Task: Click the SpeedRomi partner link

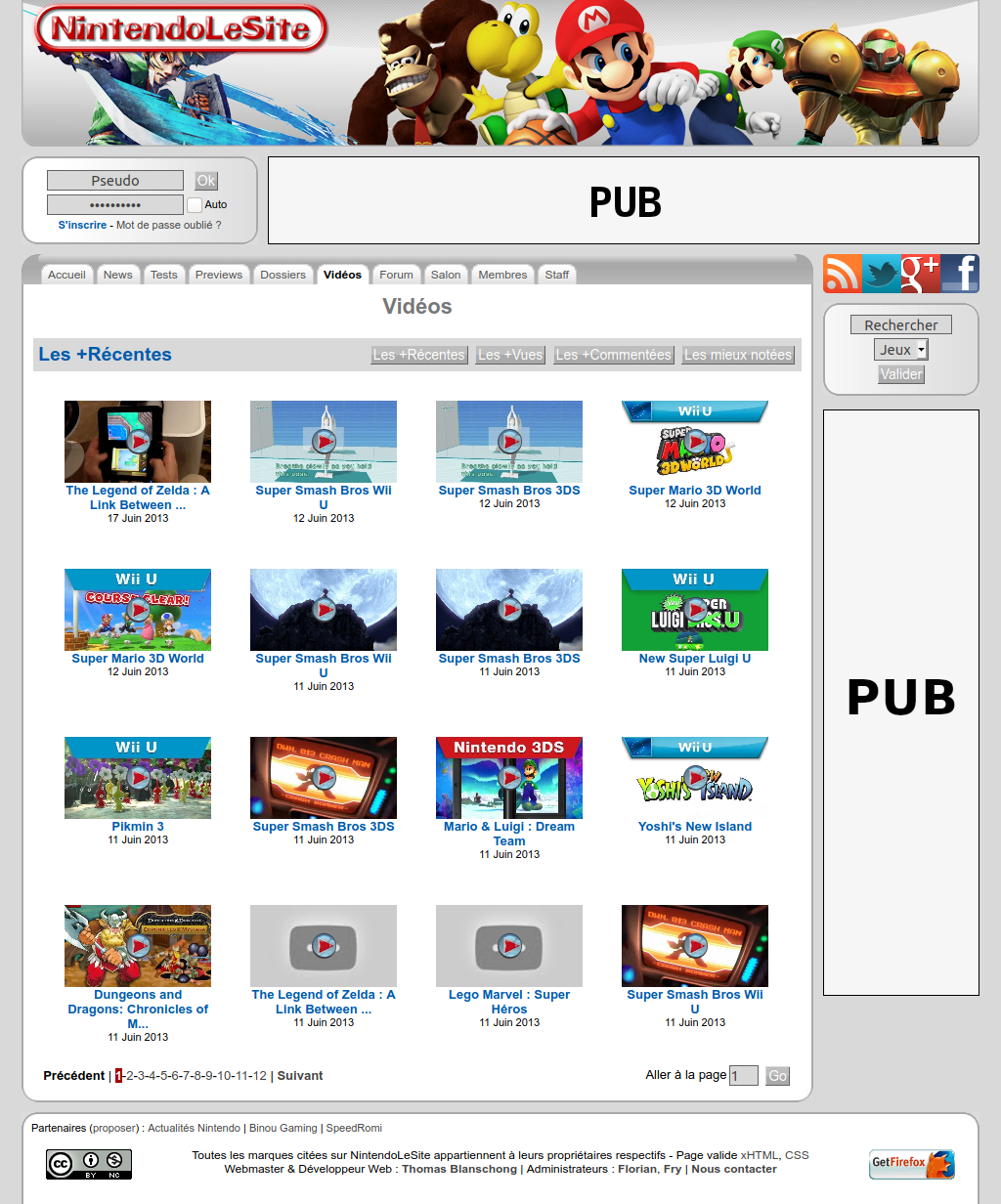Action: click(354, 1128)
